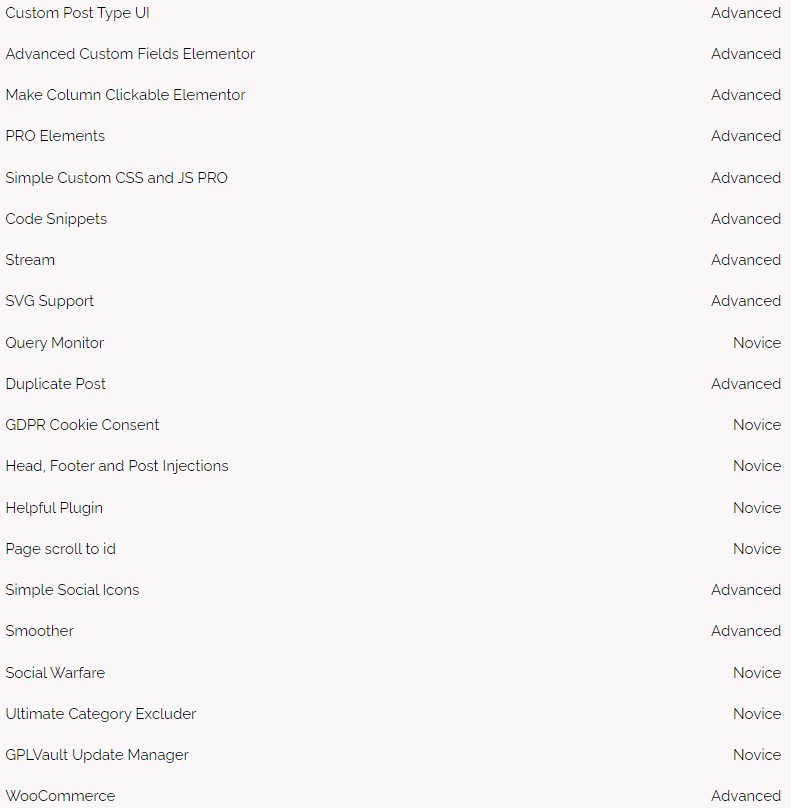This screenshot has height=808, width=791.
Task: Click the Custom Post Type UI entry
Action: [x=78, y=13]
